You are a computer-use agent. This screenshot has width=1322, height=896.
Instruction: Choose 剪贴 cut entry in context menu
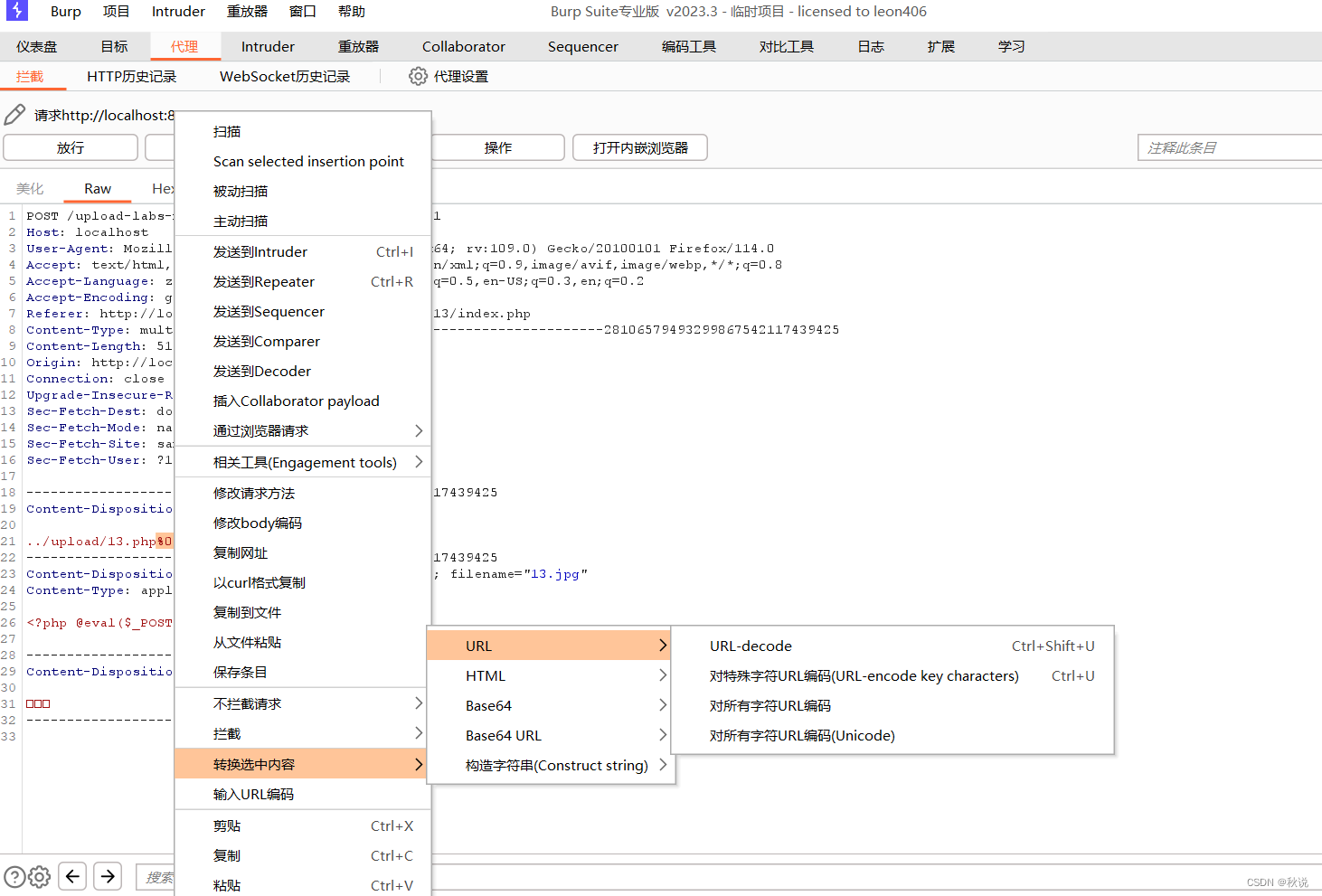coord(302,825)
